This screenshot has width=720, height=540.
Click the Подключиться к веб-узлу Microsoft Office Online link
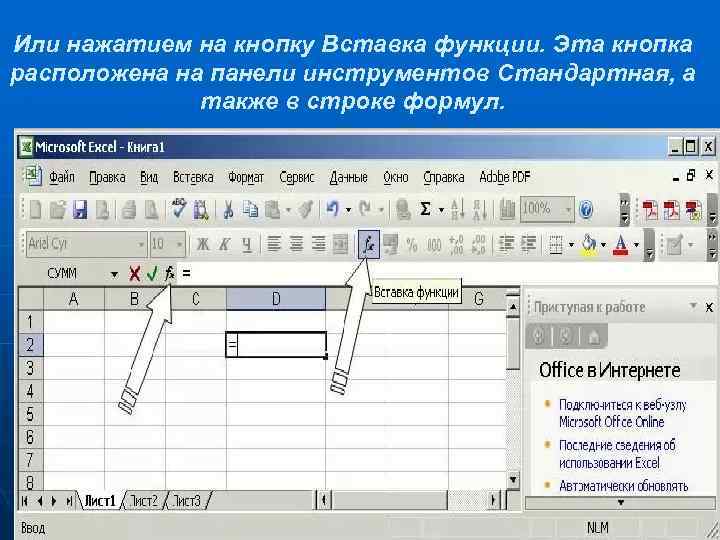pyautogui.click(x=623, y=413)
